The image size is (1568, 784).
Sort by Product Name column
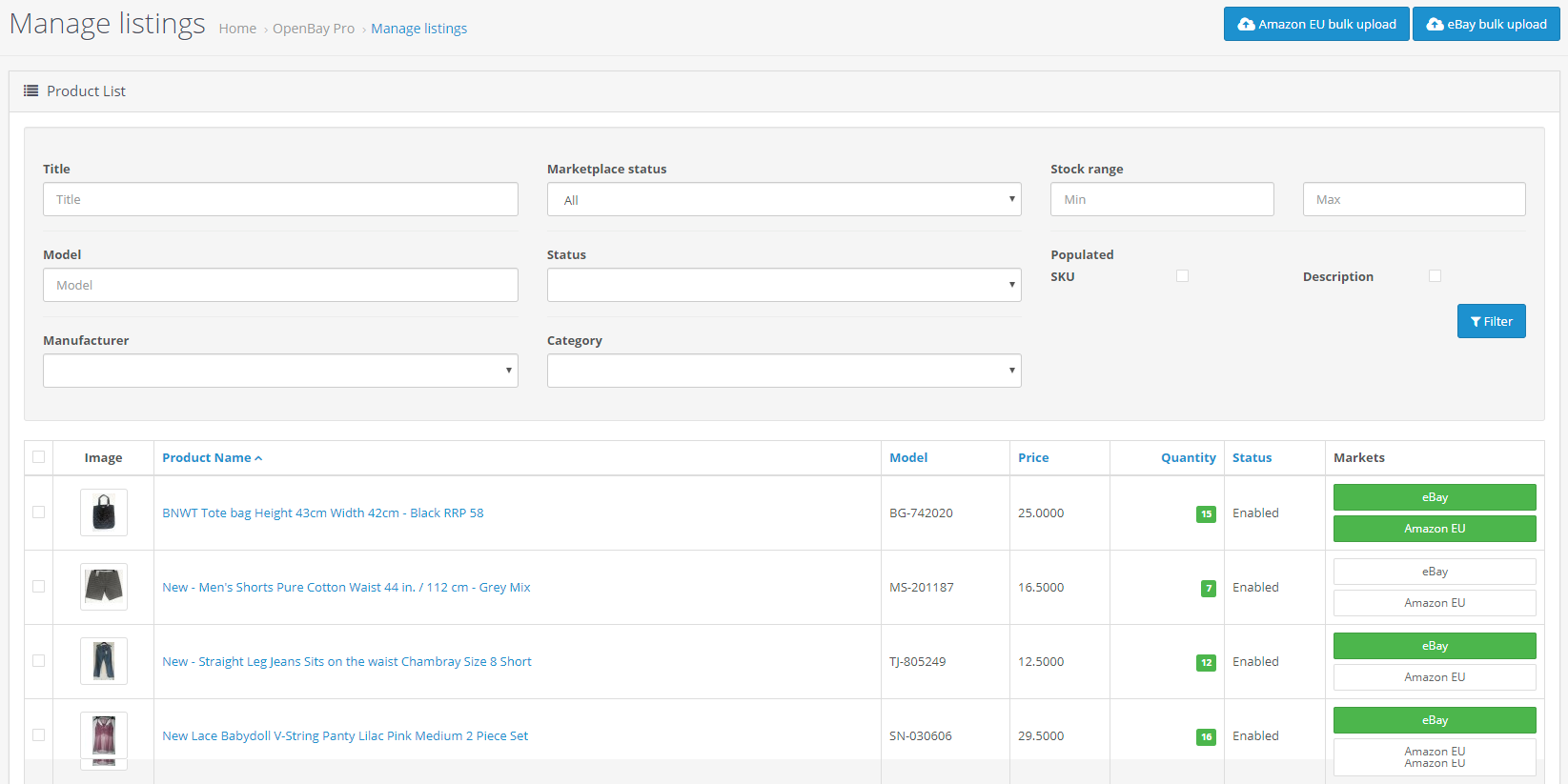(212, 457)
